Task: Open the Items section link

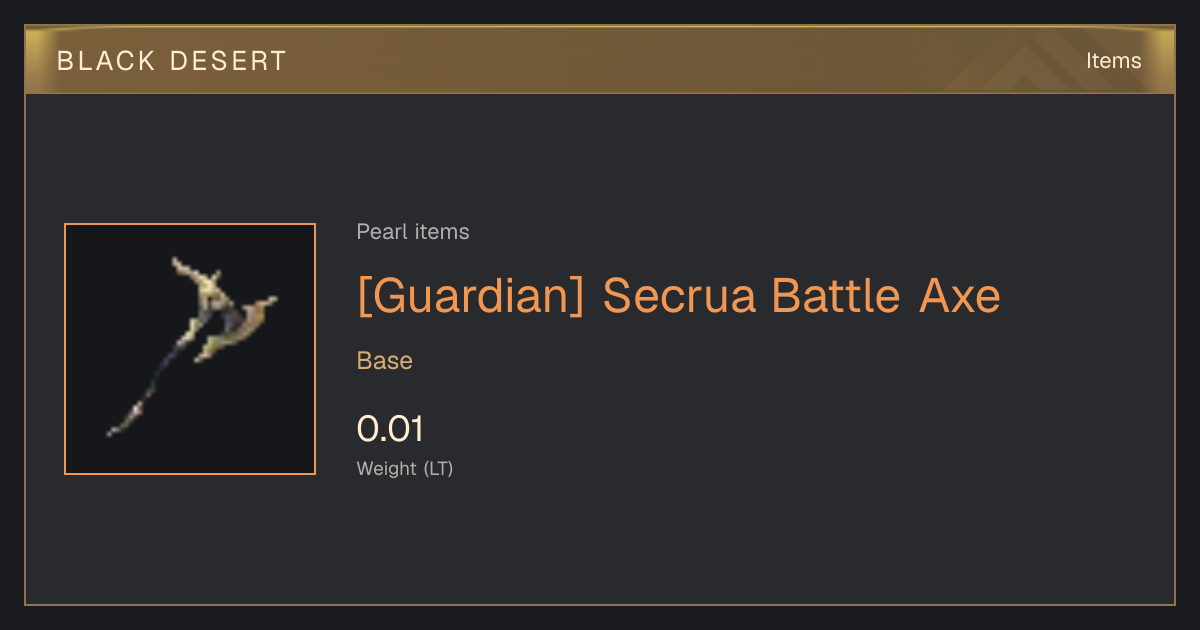Action: (1113, 61)
